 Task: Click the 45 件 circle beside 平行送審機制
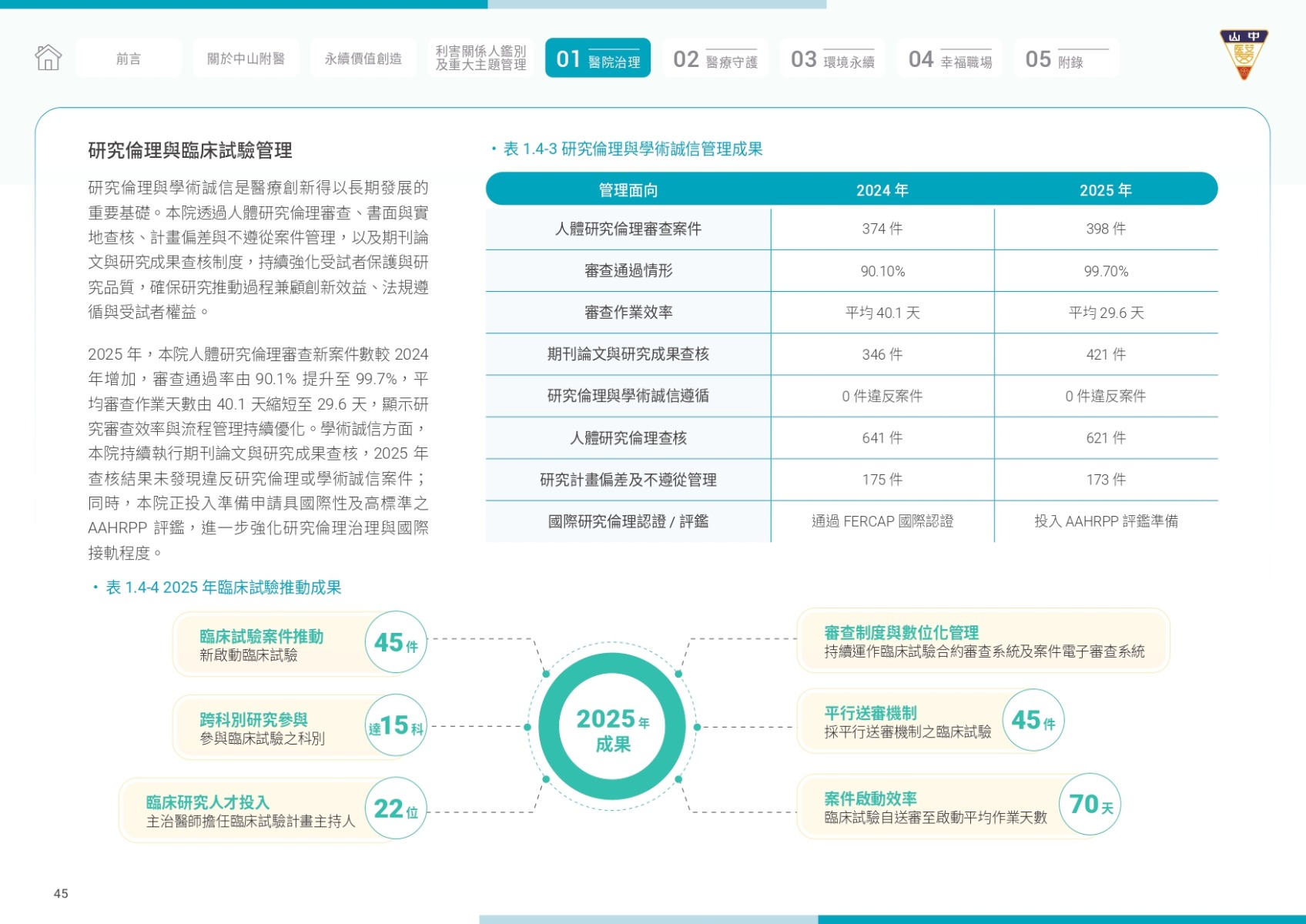[x=1033, y=720]
